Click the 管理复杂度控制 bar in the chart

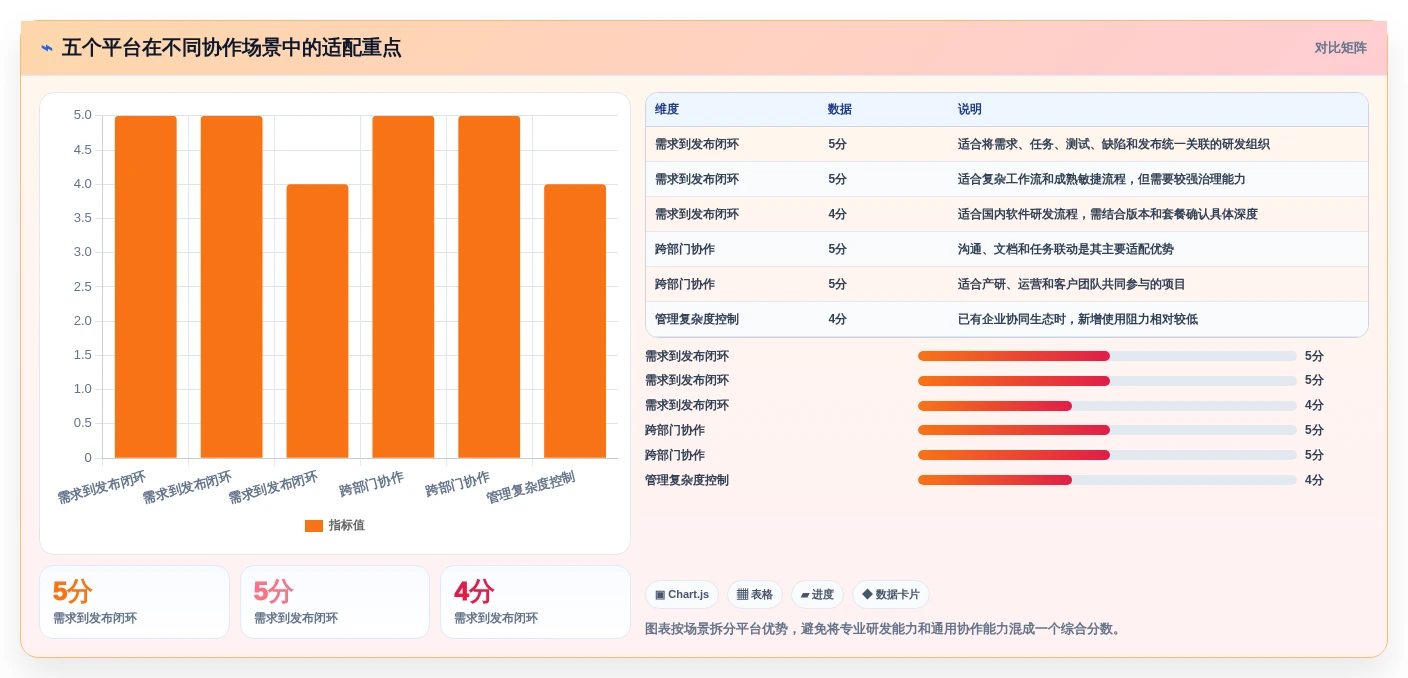coord(575,321)
